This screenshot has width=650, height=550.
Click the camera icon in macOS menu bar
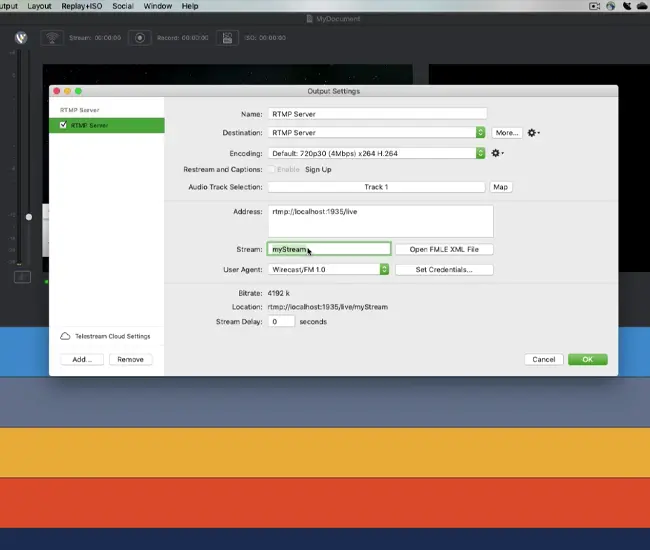coord(594,6)
